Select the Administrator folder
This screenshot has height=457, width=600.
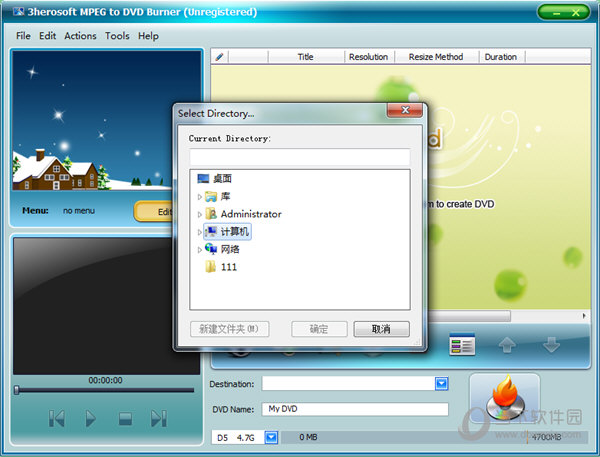pos(251,214)
